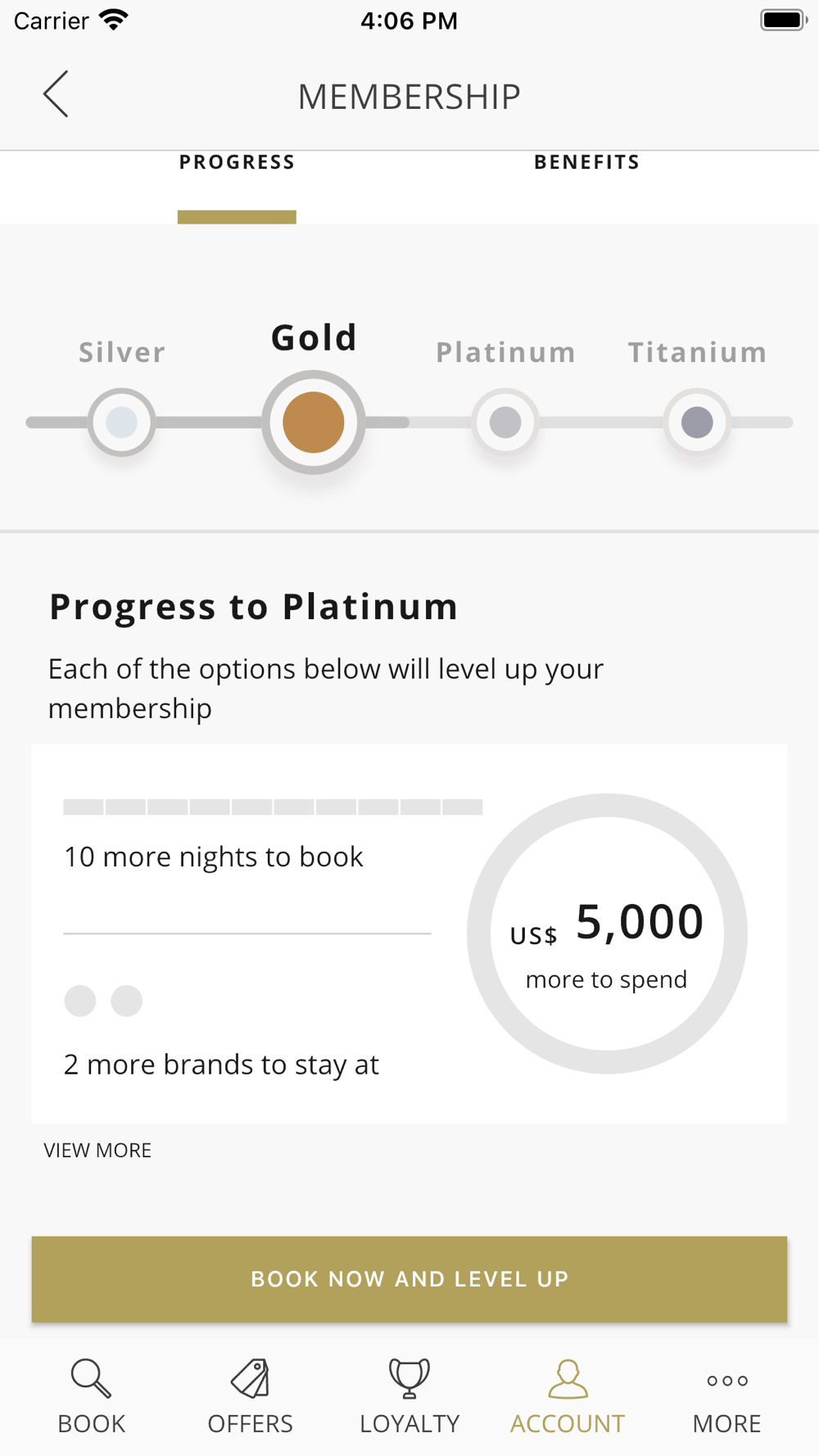The width and height of the screenshot is (819, 1456).
Task: Tap the battery status icon
Action: click(783, 20)
